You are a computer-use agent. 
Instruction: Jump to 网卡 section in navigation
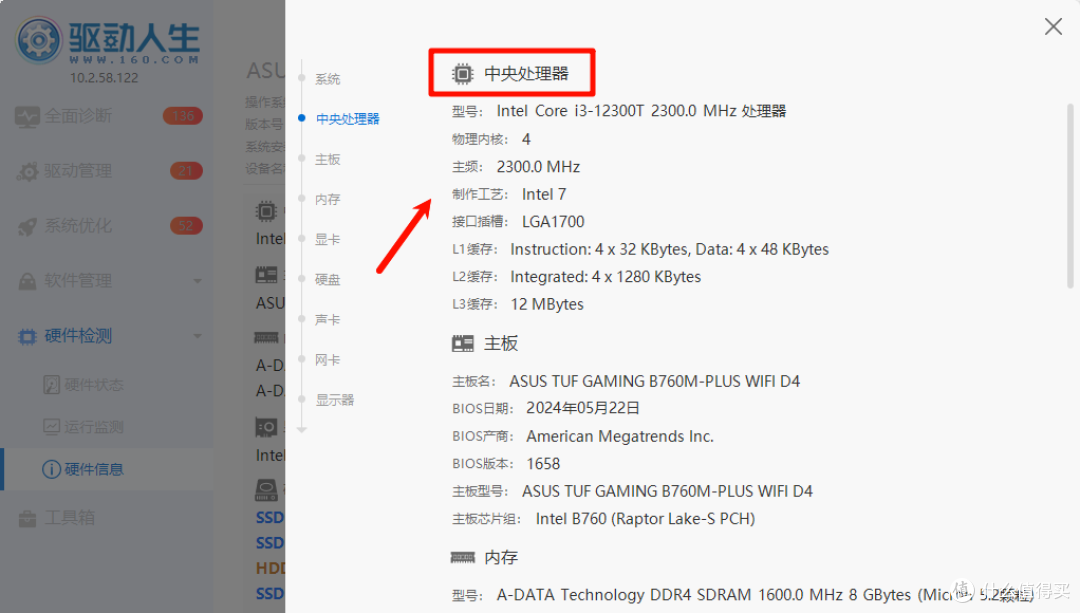click(328, 360)
